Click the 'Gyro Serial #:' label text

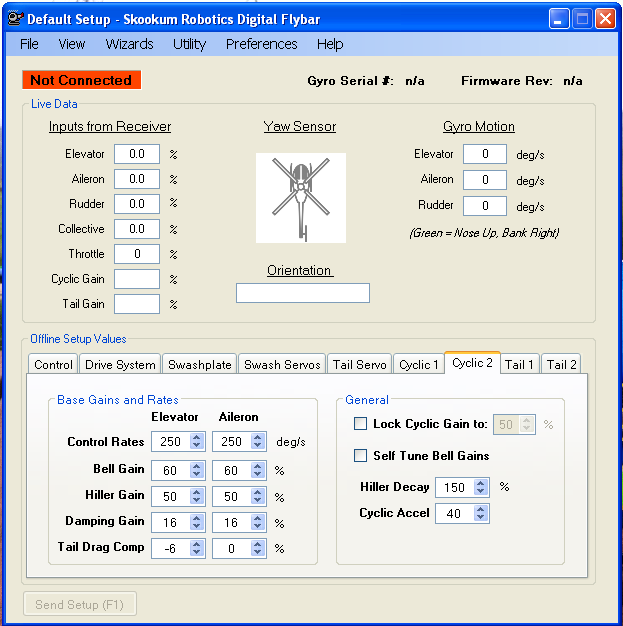coord(350,81)
